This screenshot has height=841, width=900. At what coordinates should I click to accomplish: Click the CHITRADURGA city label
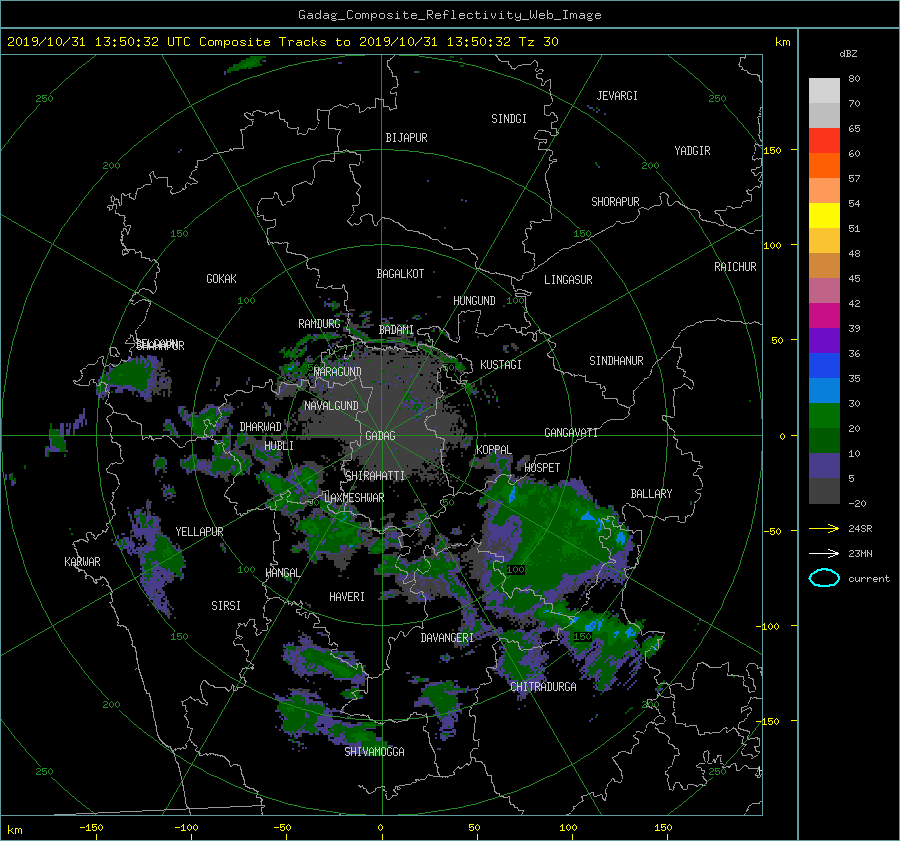(544, 687)
